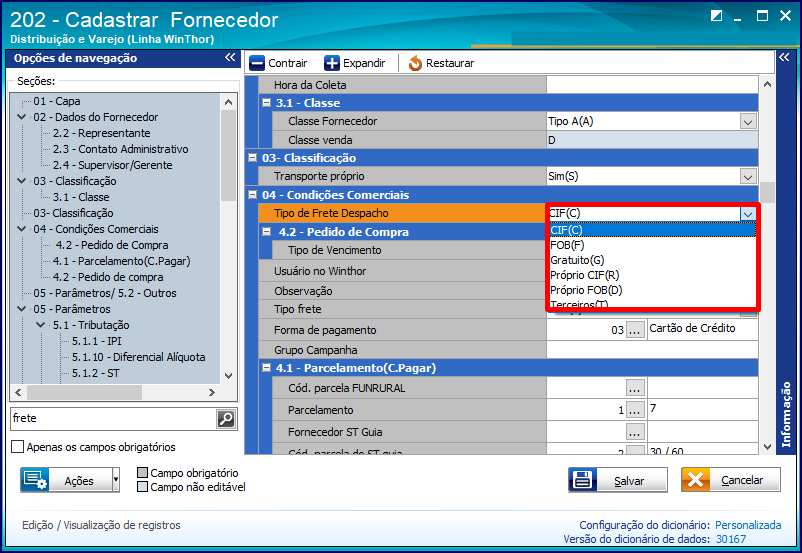The image size is (802, 553).
Task: Select 05 - Parâmetros/ 5.2 - Outros item
Action: [105, 293]
